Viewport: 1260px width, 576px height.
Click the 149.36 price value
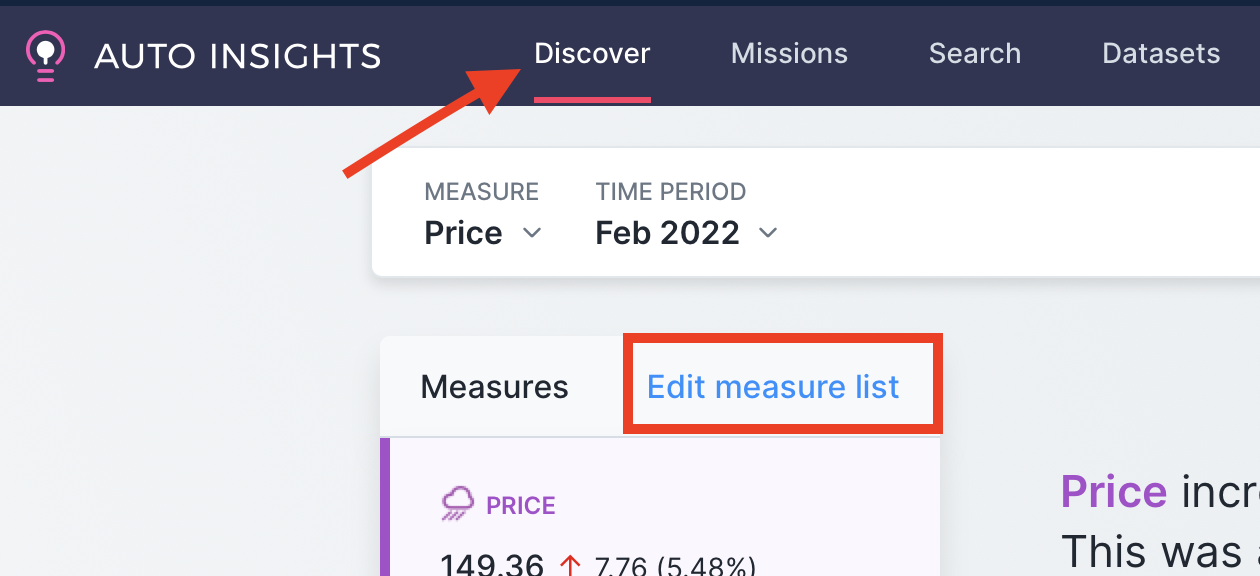coord(492,564)
